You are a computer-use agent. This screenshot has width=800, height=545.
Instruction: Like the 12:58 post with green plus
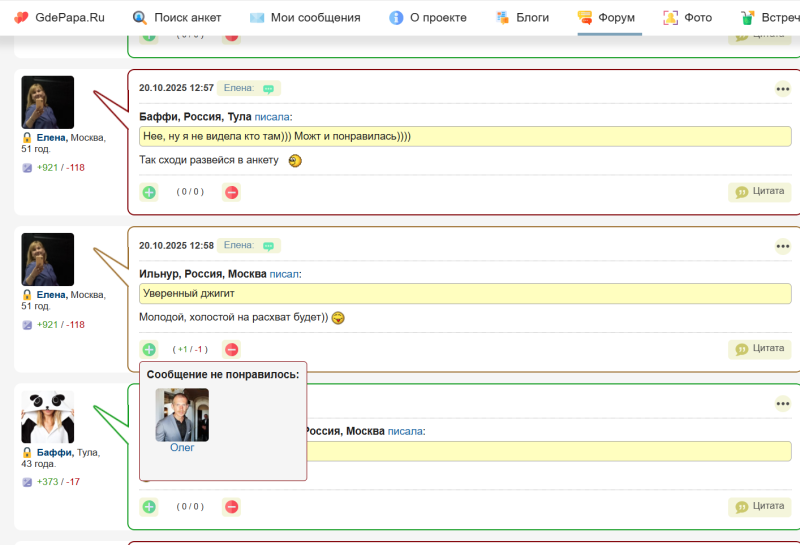click(149, 349)
